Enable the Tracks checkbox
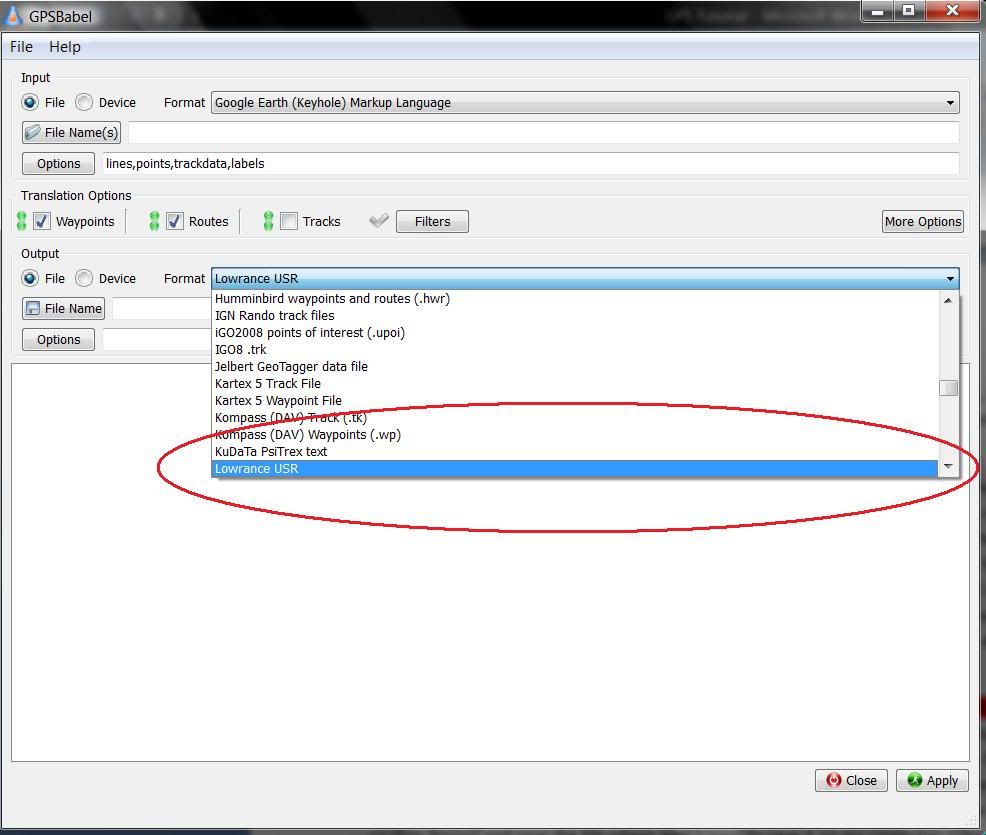 click(x=289, y=221)
